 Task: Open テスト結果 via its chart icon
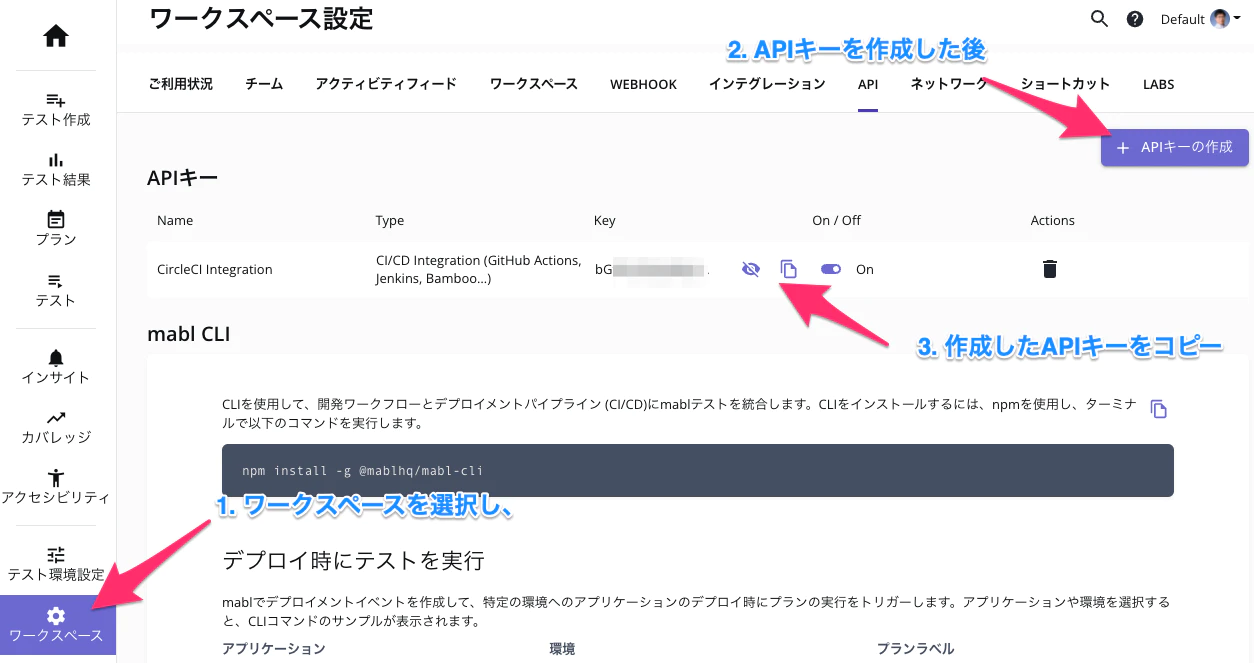tap(55, 159)
